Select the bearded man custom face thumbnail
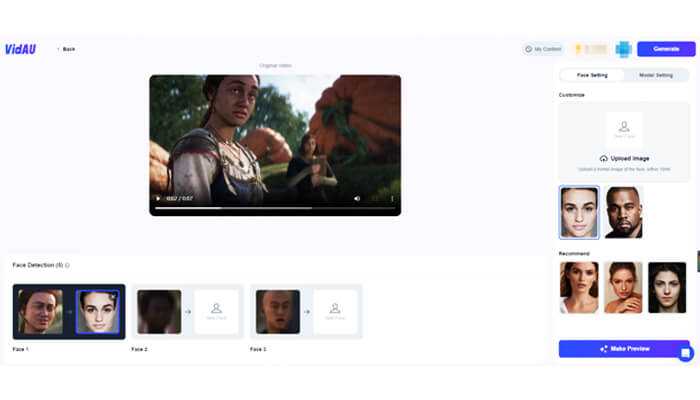Screen dimensions: 700x400 (624, 212)
